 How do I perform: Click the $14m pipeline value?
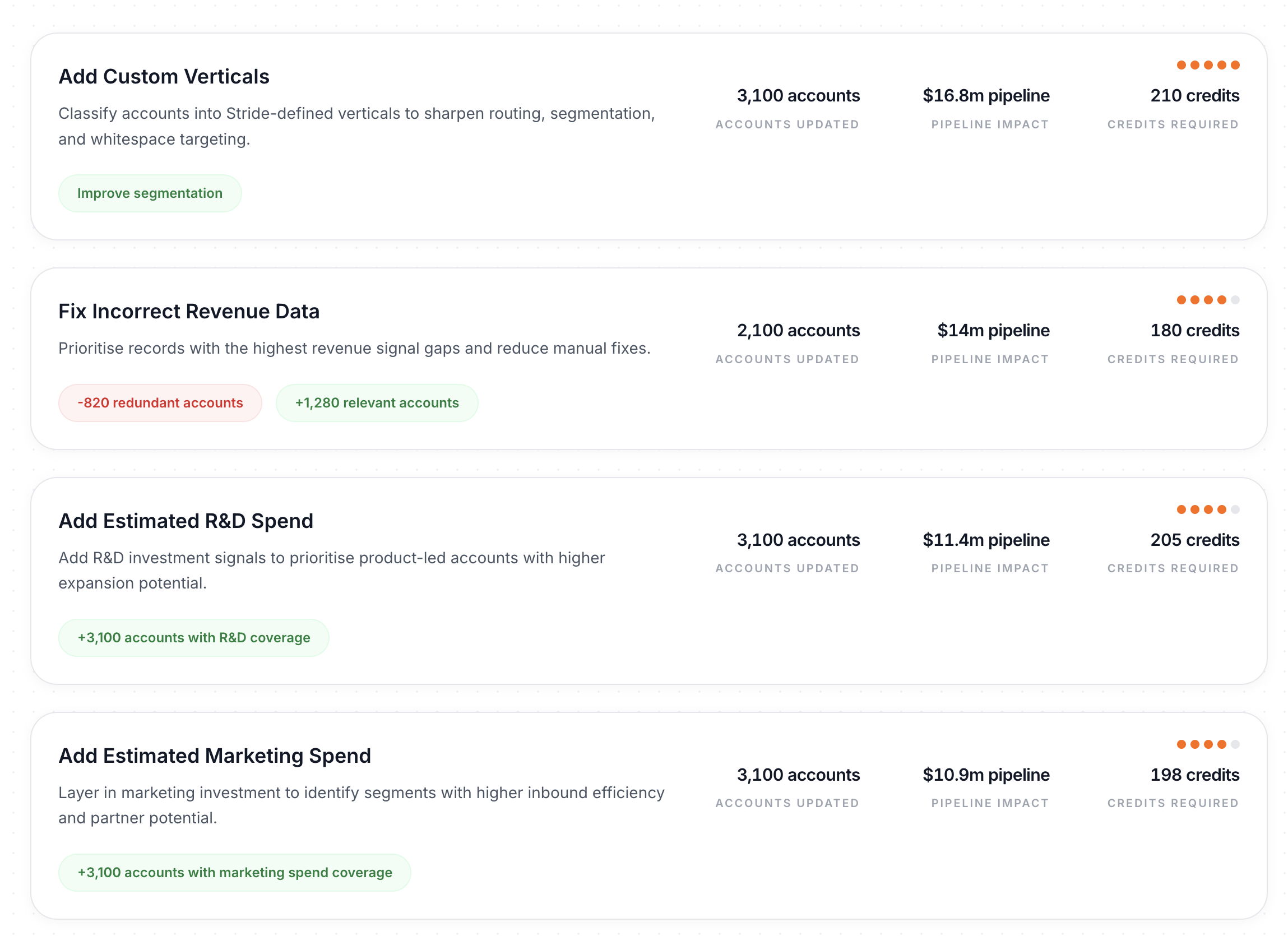993,330
